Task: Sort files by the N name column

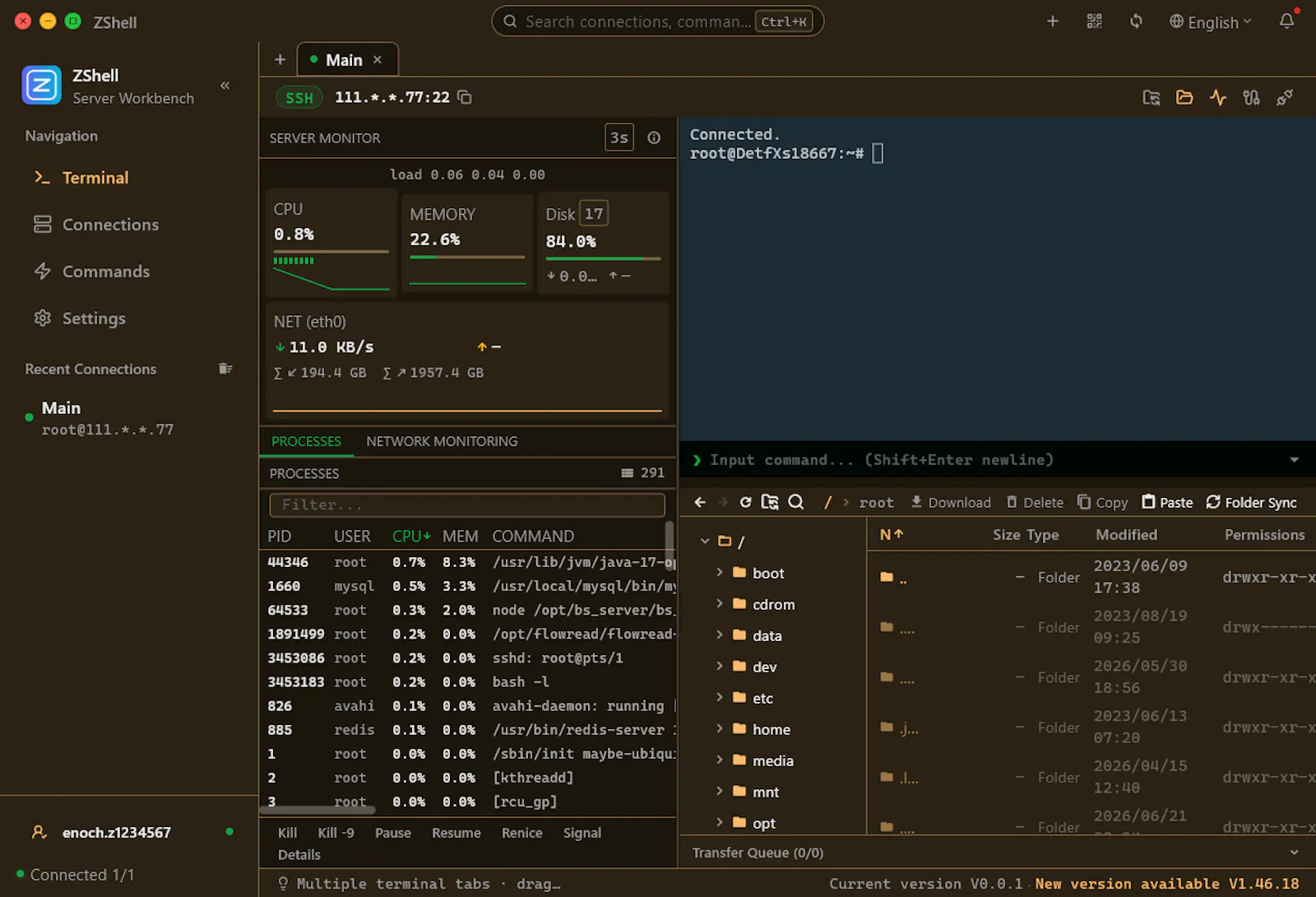Action: (x=892, y=534)
